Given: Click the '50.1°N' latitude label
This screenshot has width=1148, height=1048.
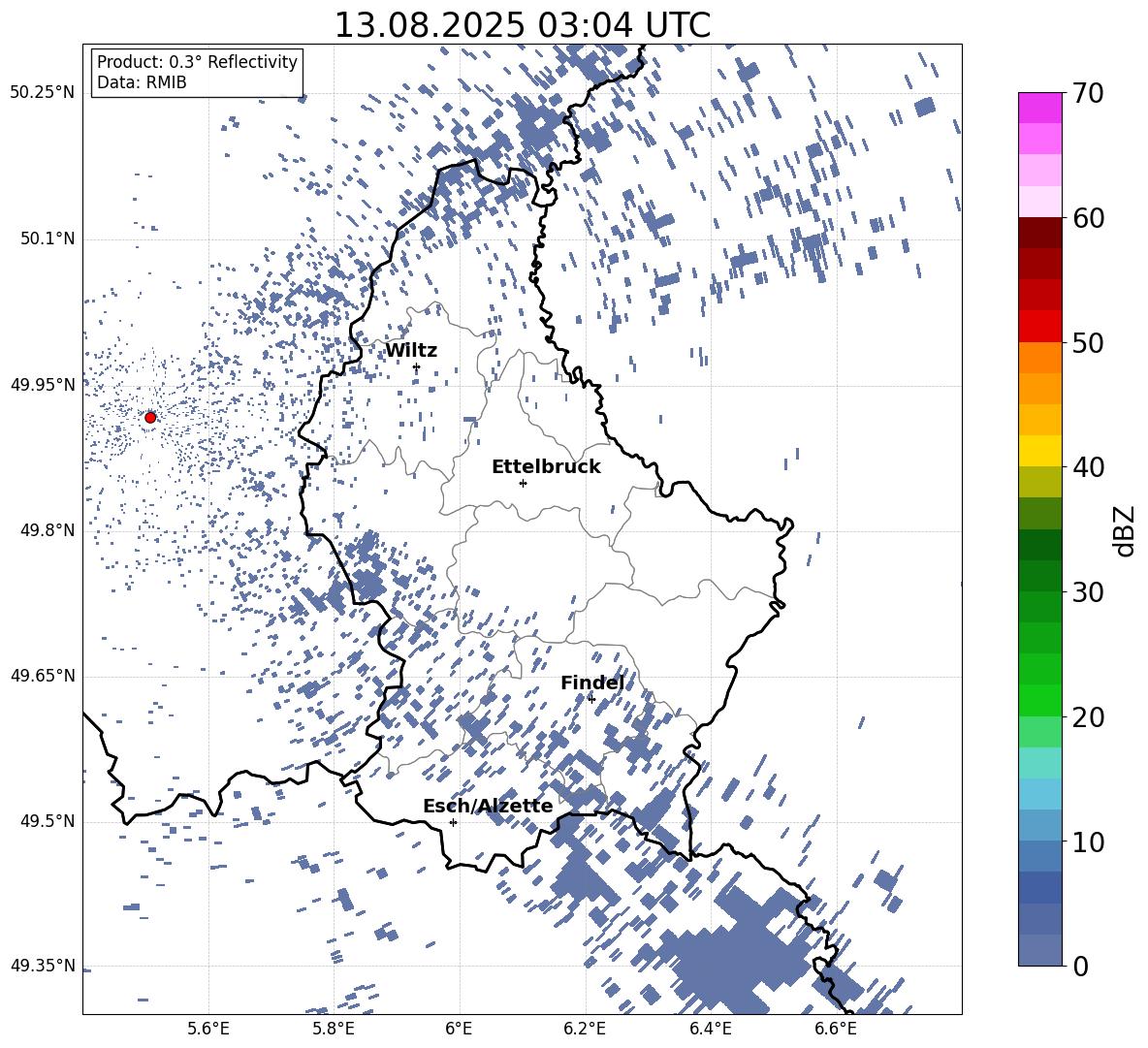Looking at the screenshot, I should 48,239.
